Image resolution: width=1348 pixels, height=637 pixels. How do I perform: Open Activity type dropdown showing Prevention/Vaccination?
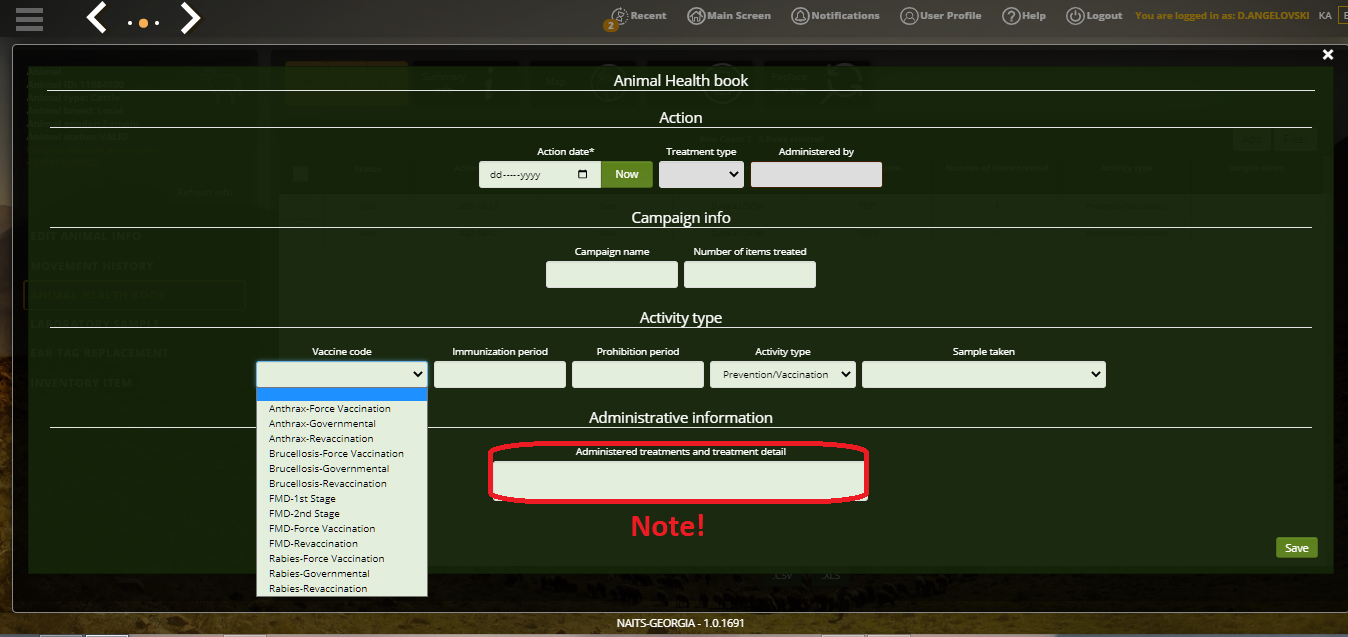point(783,374)
